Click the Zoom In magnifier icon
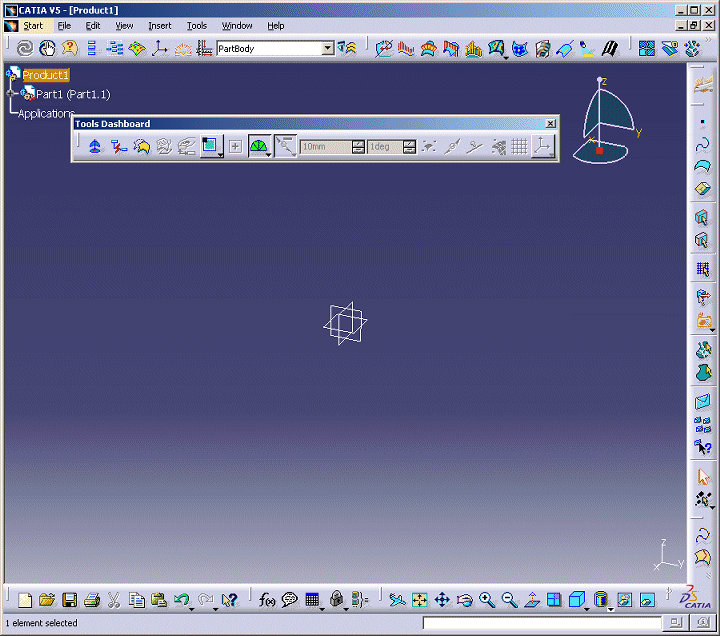Image resolution: width=720 pixels, height=636 pixels. [487, 600]
